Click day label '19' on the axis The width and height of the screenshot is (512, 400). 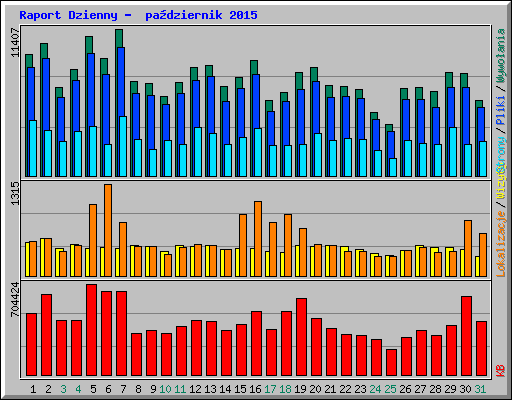coord(300,389)
